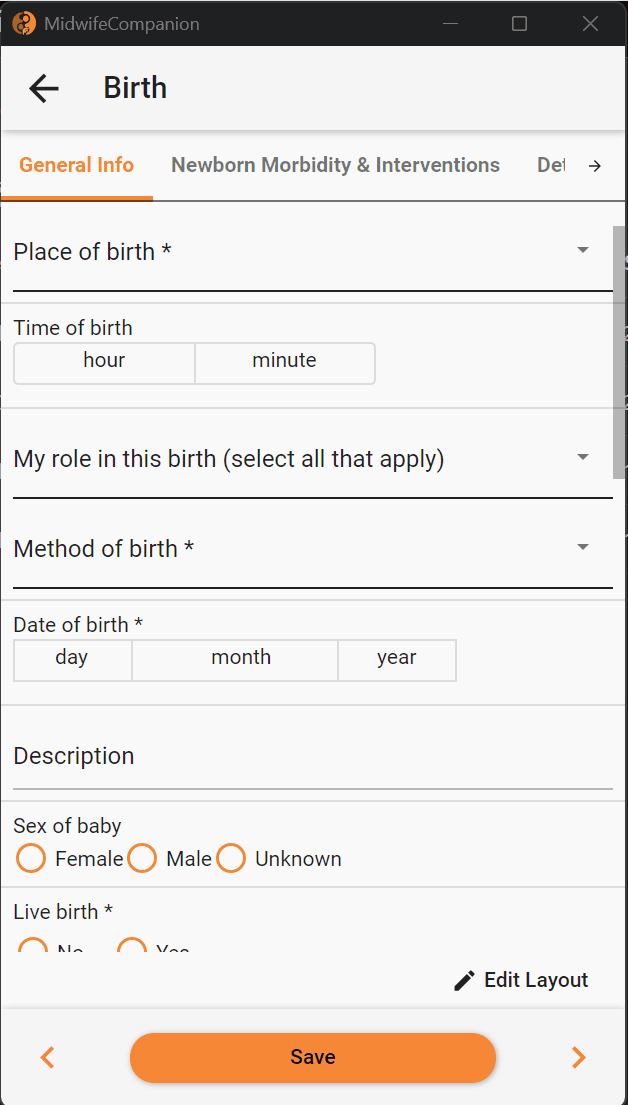628x1105 pixels.
Task: Click the Date of birth * label
Action: coord(78,624)
